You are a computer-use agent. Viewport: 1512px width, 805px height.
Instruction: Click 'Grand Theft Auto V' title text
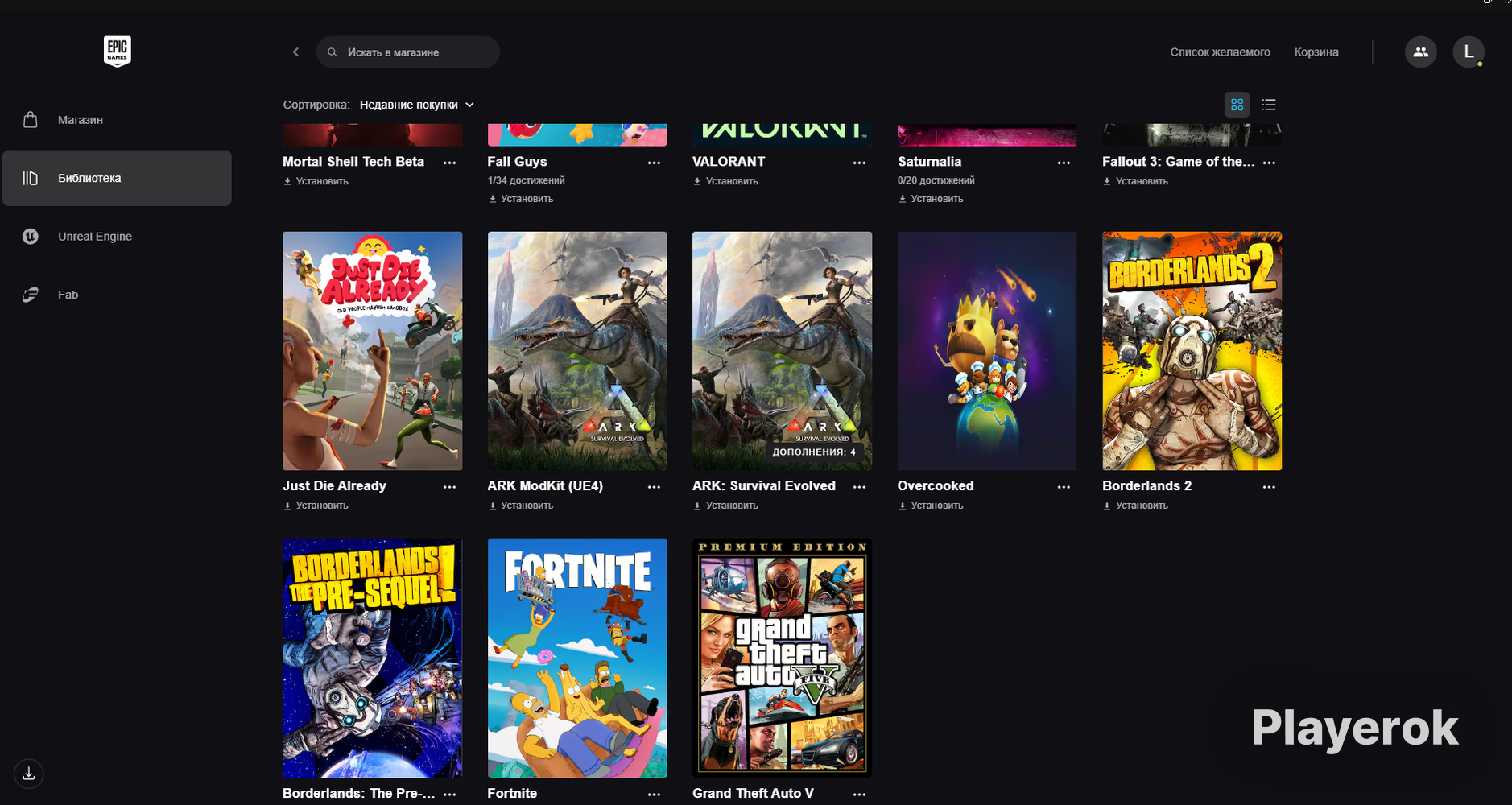(x=753, y=794)
